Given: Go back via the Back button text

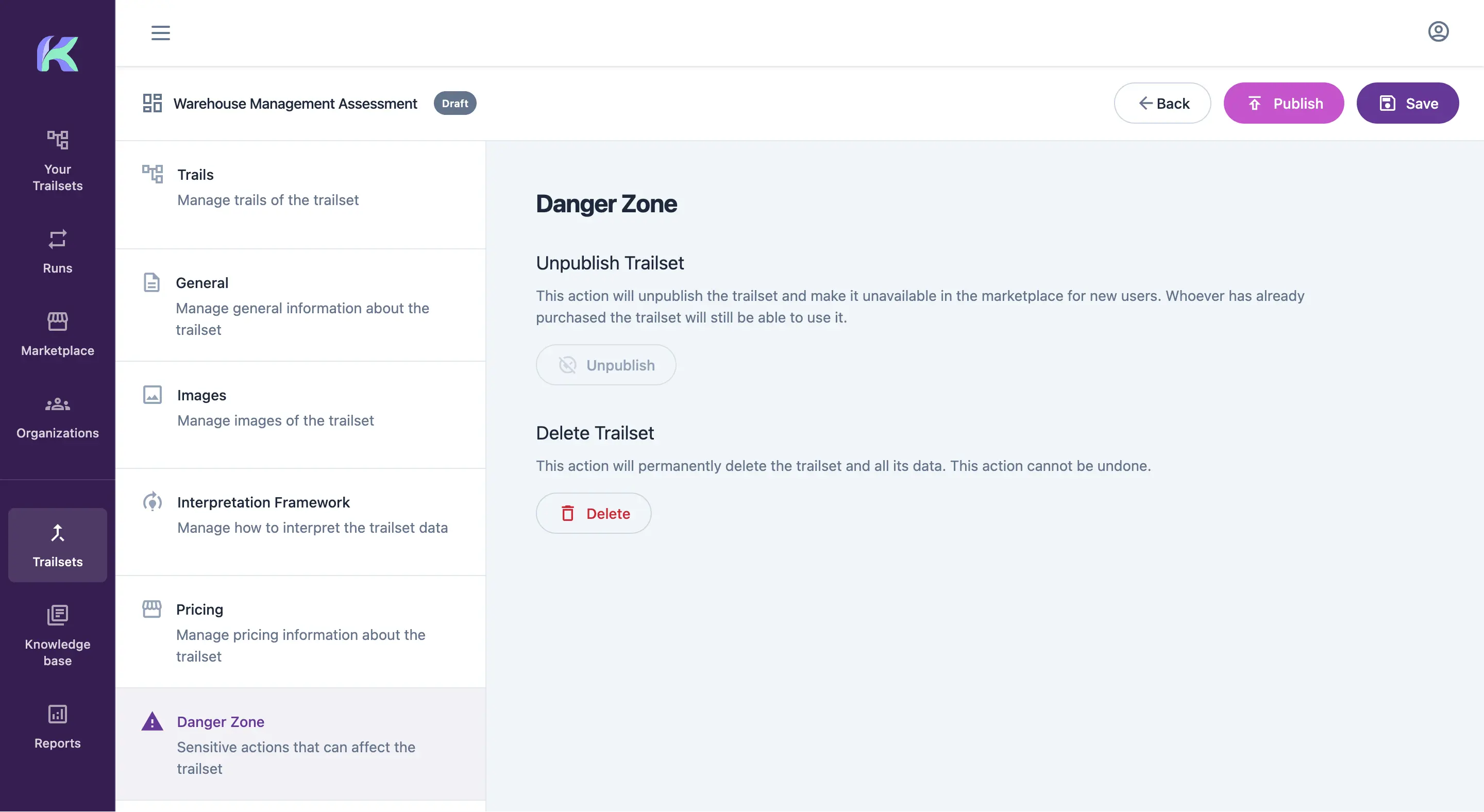Looking at the screenshot, I should [x=1173, y=103].
